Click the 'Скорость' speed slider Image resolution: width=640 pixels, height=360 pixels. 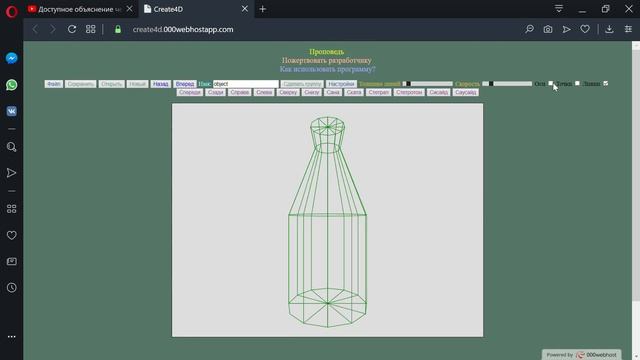coord(507,84)
